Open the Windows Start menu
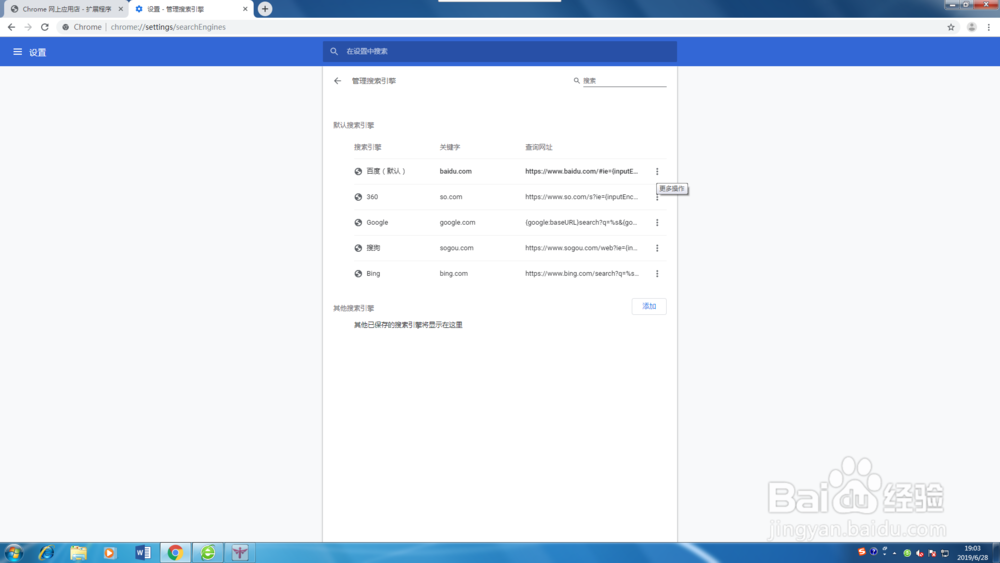The image size is (1000, 563). pyautogui.click(x=13, y=553)
